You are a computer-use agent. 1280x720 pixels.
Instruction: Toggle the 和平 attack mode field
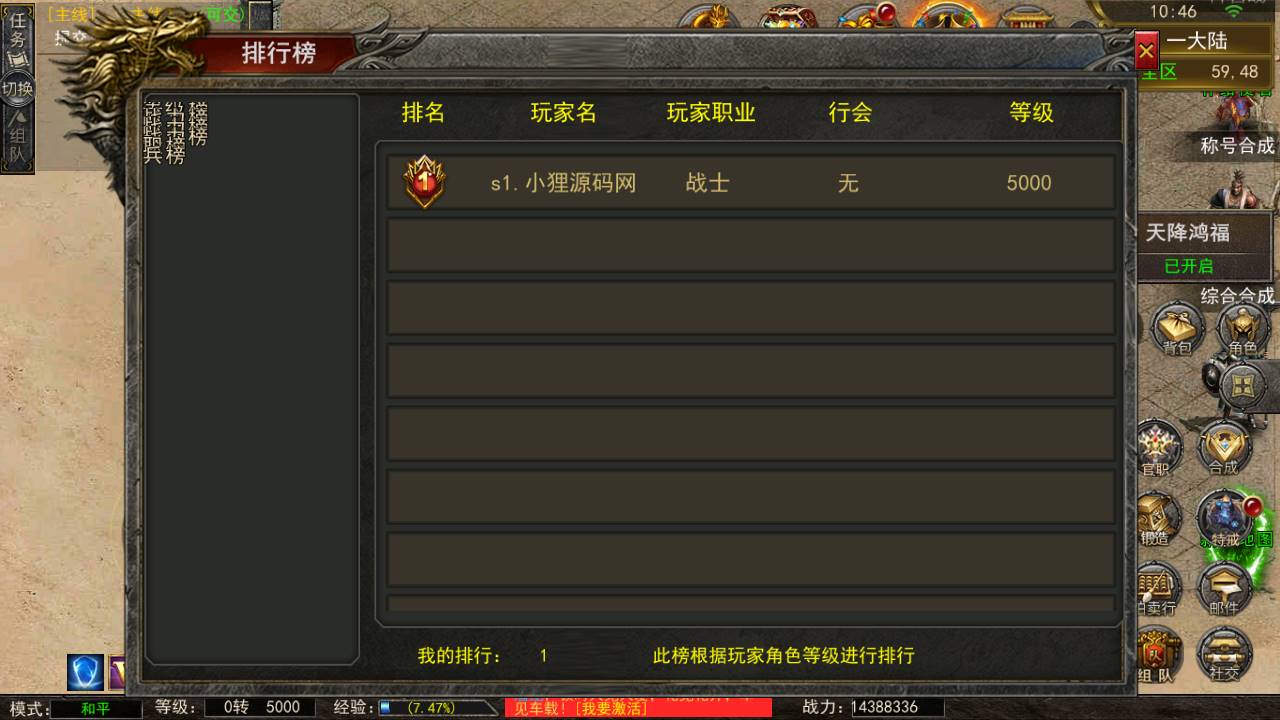[96, 708]
